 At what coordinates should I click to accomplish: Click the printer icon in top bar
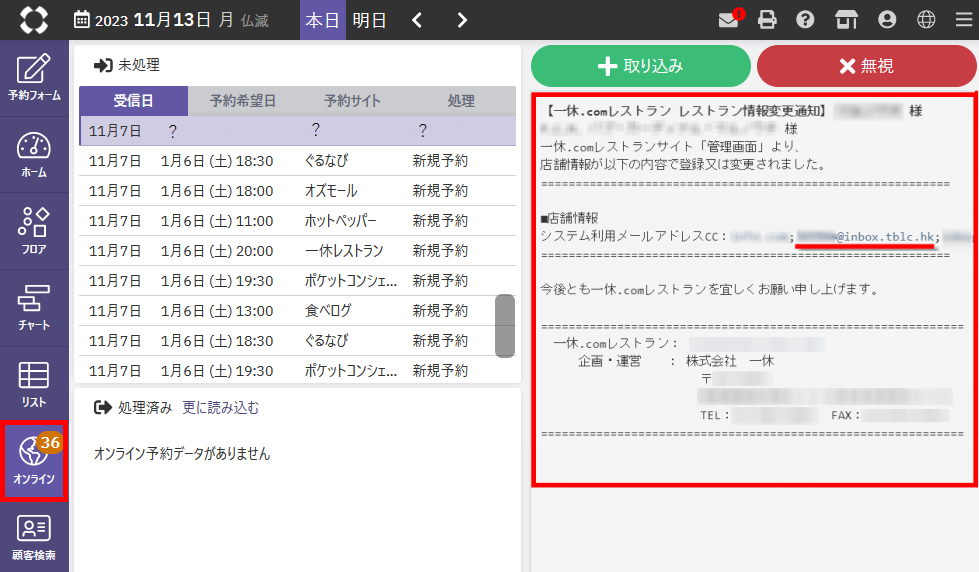pyautogui.click(x=767, y=20)
